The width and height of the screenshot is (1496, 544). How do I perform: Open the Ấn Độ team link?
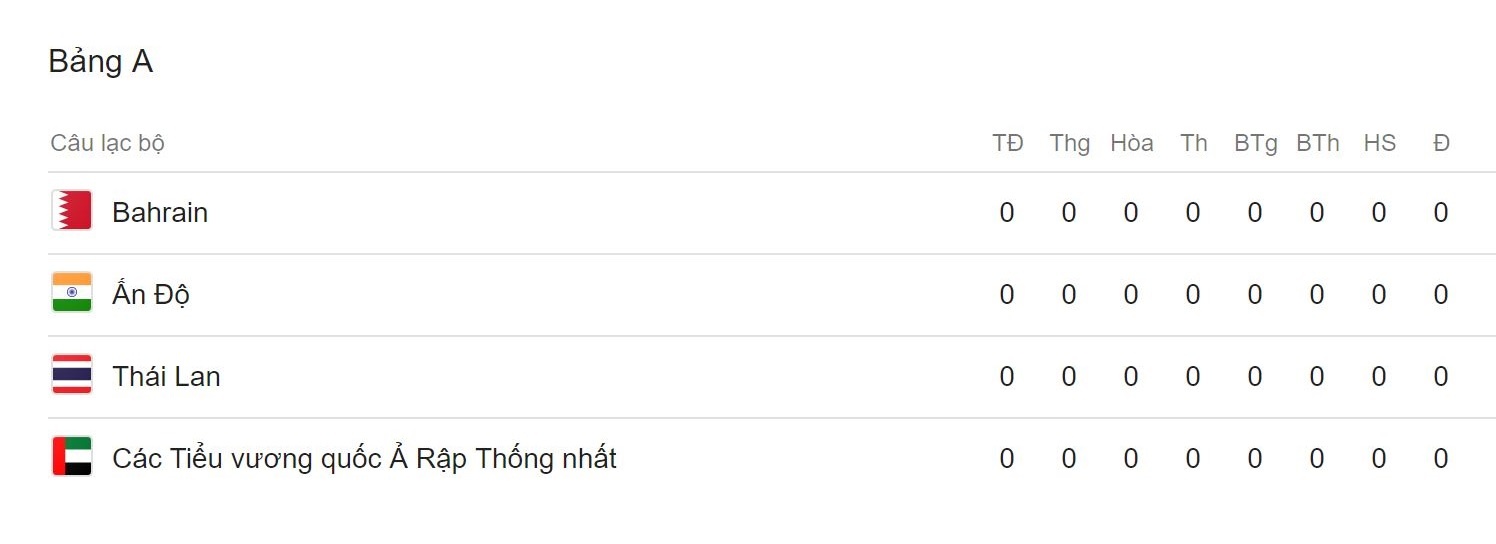(x=151, y=295)
